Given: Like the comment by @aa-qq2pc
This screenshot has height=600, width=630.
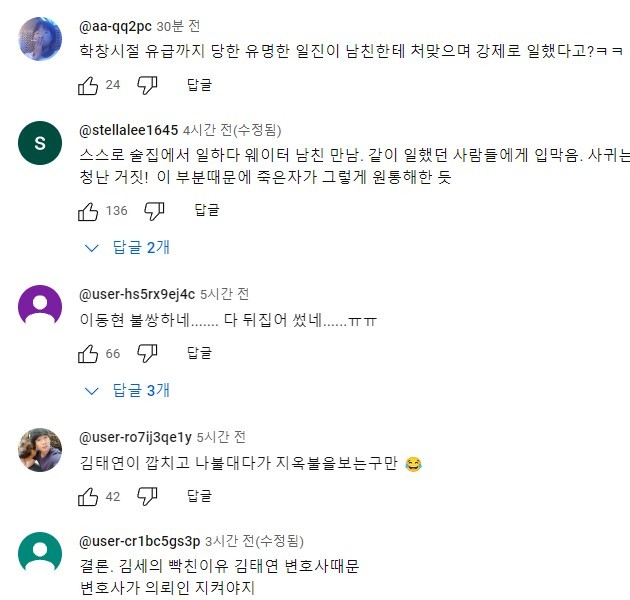Looking at the screenshot, I should [88, 85].
